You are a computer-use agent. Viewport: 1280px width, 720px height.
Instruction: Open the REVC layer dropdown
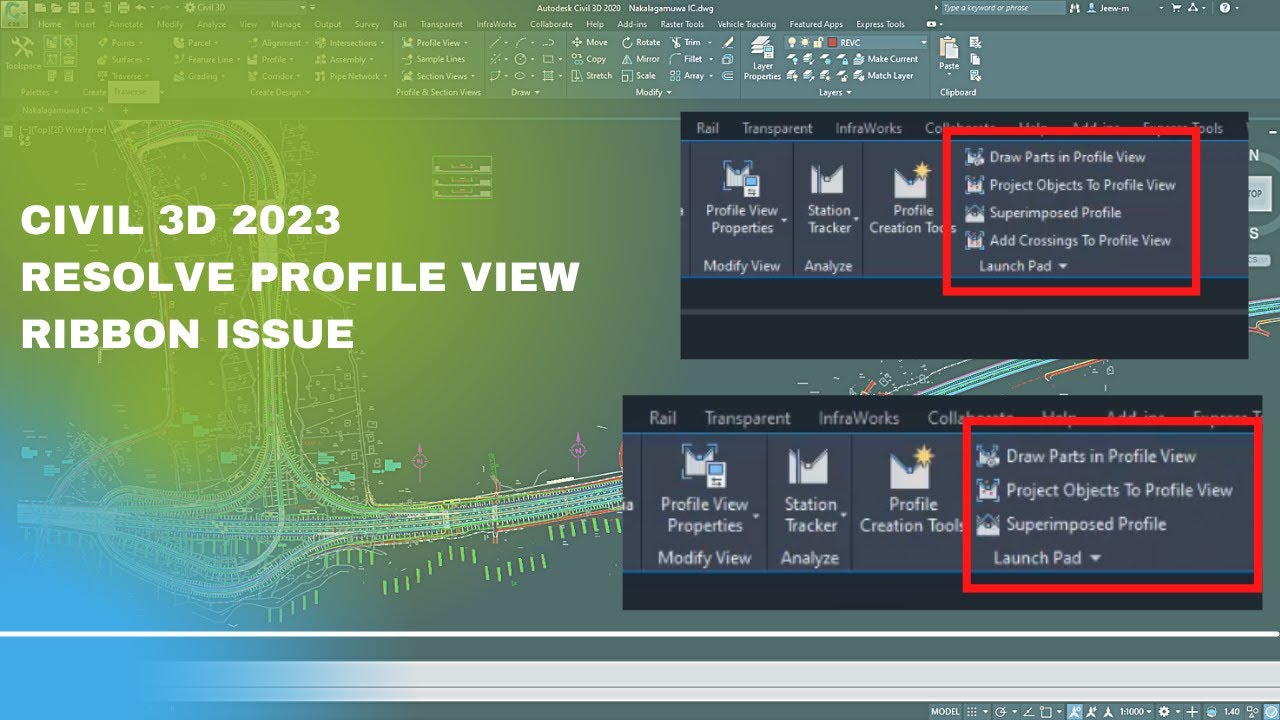pos(924,43)
